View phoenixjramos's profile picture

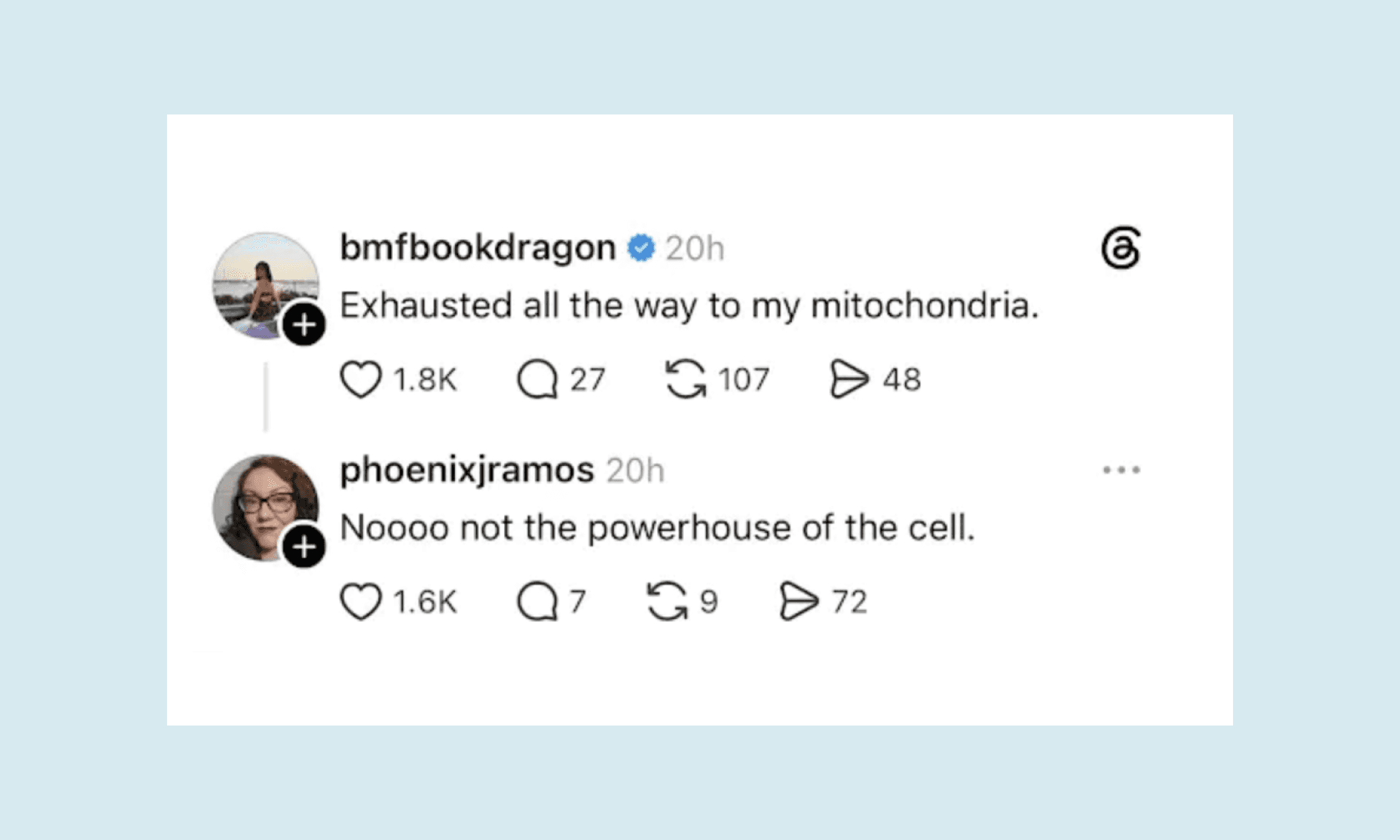[x=265, y=508]
